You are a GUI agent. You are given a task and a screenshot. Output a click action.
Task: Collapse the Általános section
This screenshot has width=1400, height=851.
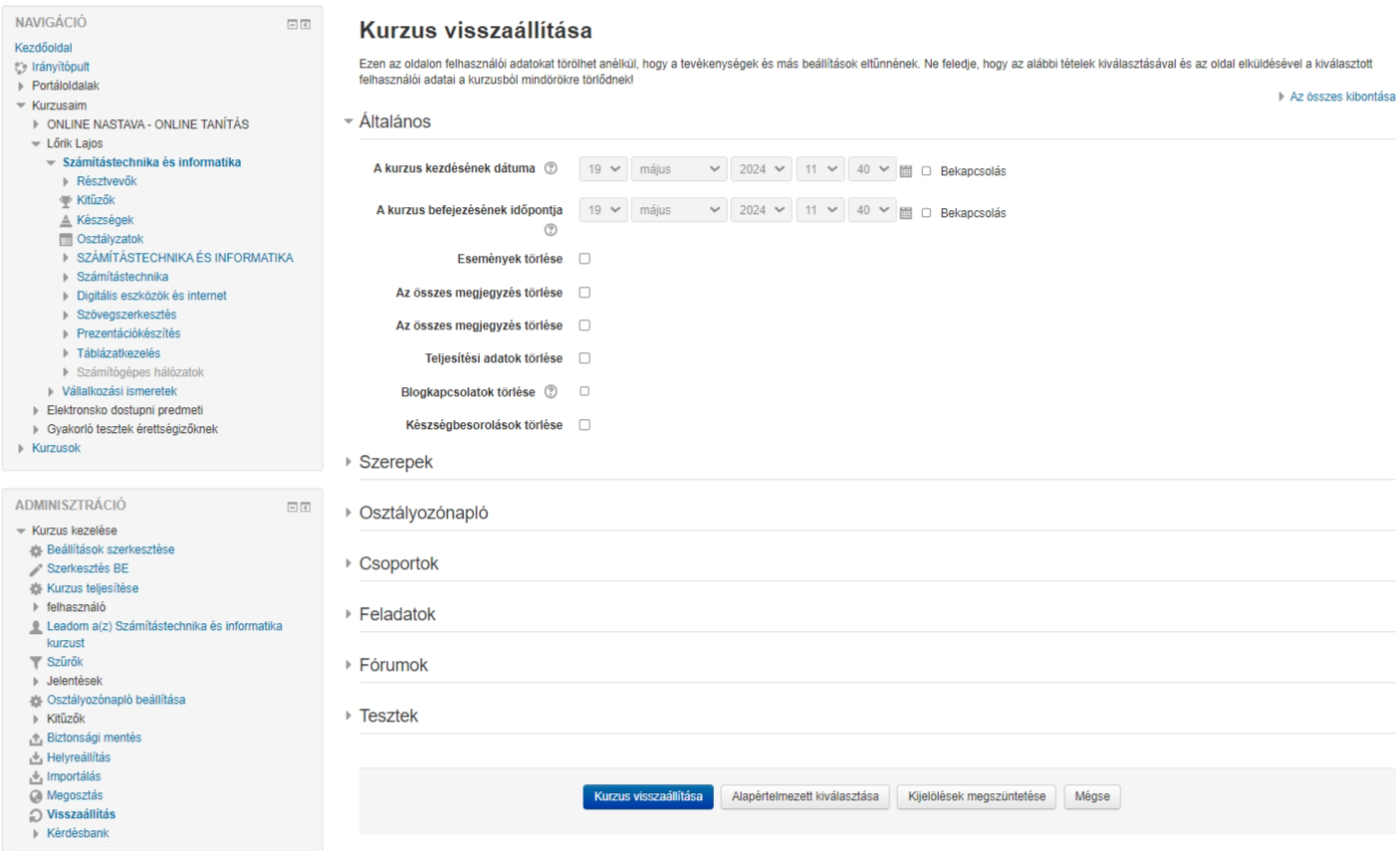(394, 121)
